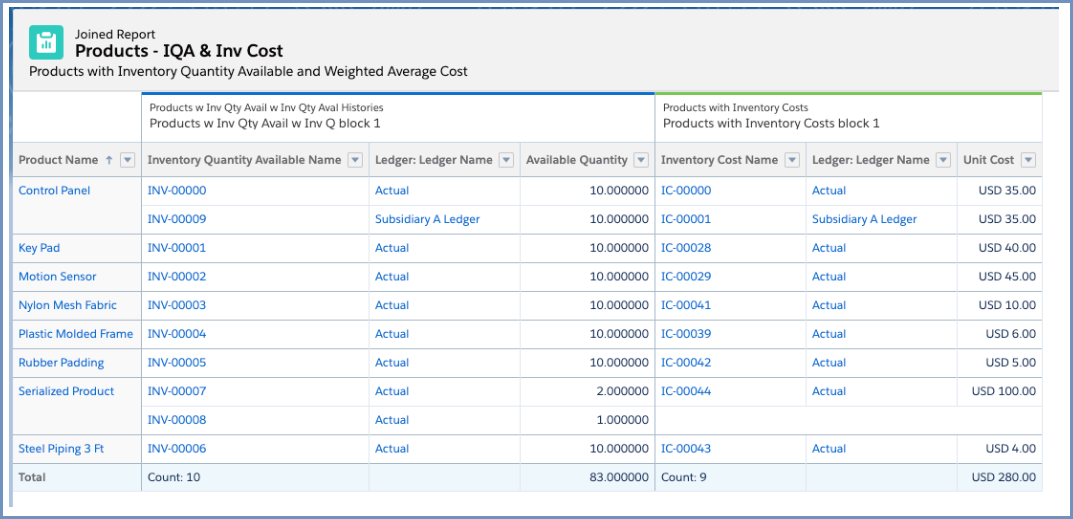Sort by Product Name ascending arrow
Screen dimensions: 1073x519
[x=108, y=160]
